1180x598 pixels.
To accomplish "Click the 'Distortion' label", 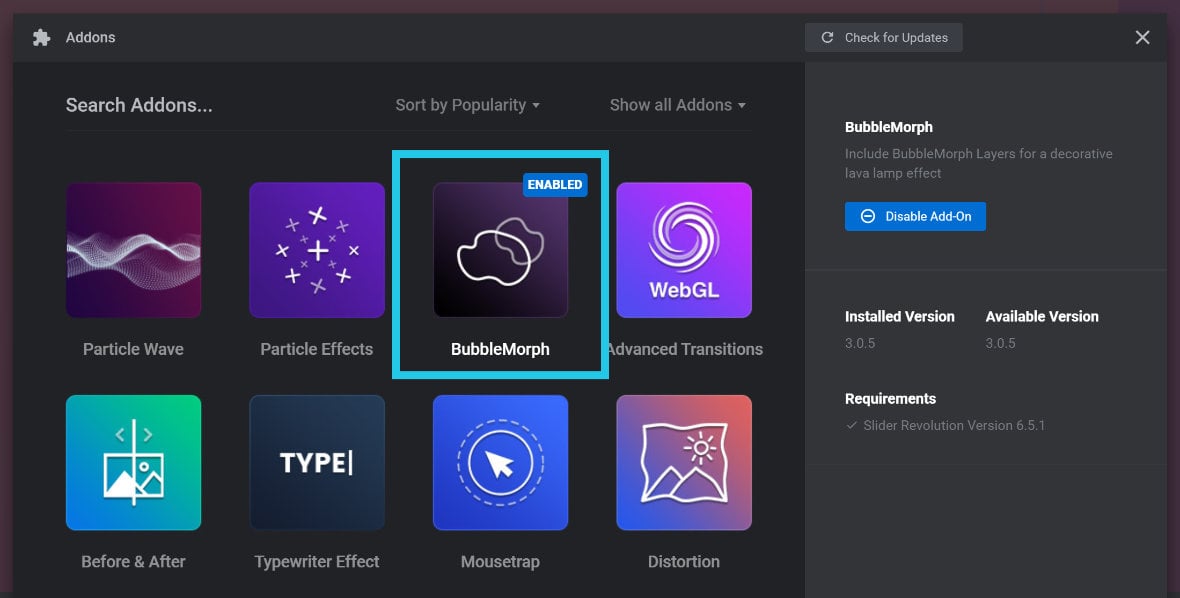I will [x=684, y=562].
